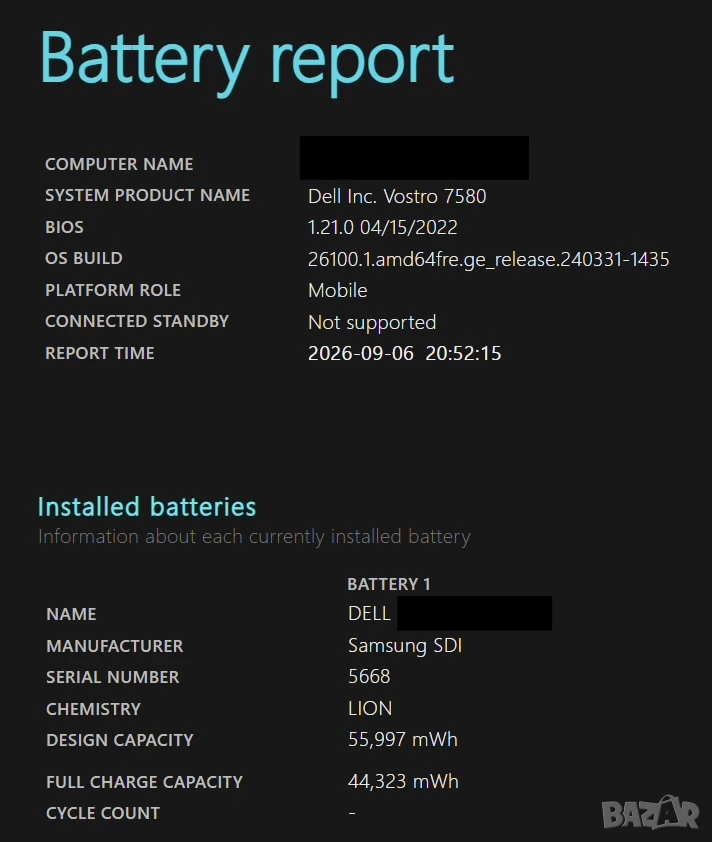Select the Mobile platform role value
The width and height of the screenshot is (712, 842).
338,291
